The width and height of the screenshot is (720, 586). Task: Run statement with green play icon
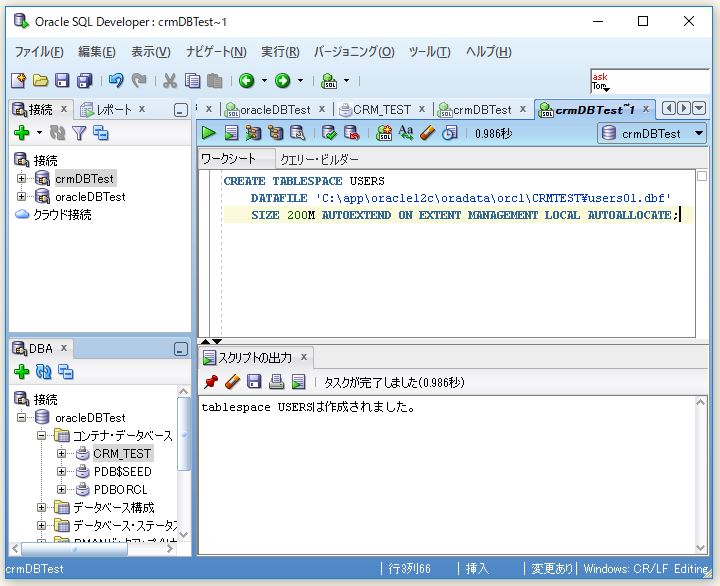tap(208, 133)
